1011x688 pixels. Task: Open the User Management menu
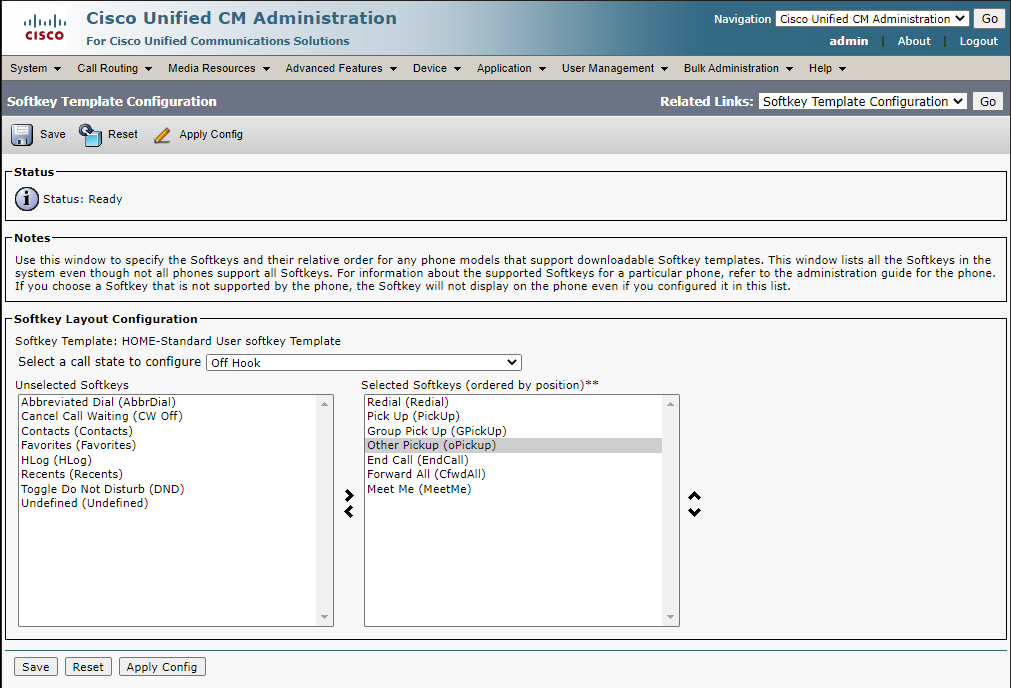point(614,68)
